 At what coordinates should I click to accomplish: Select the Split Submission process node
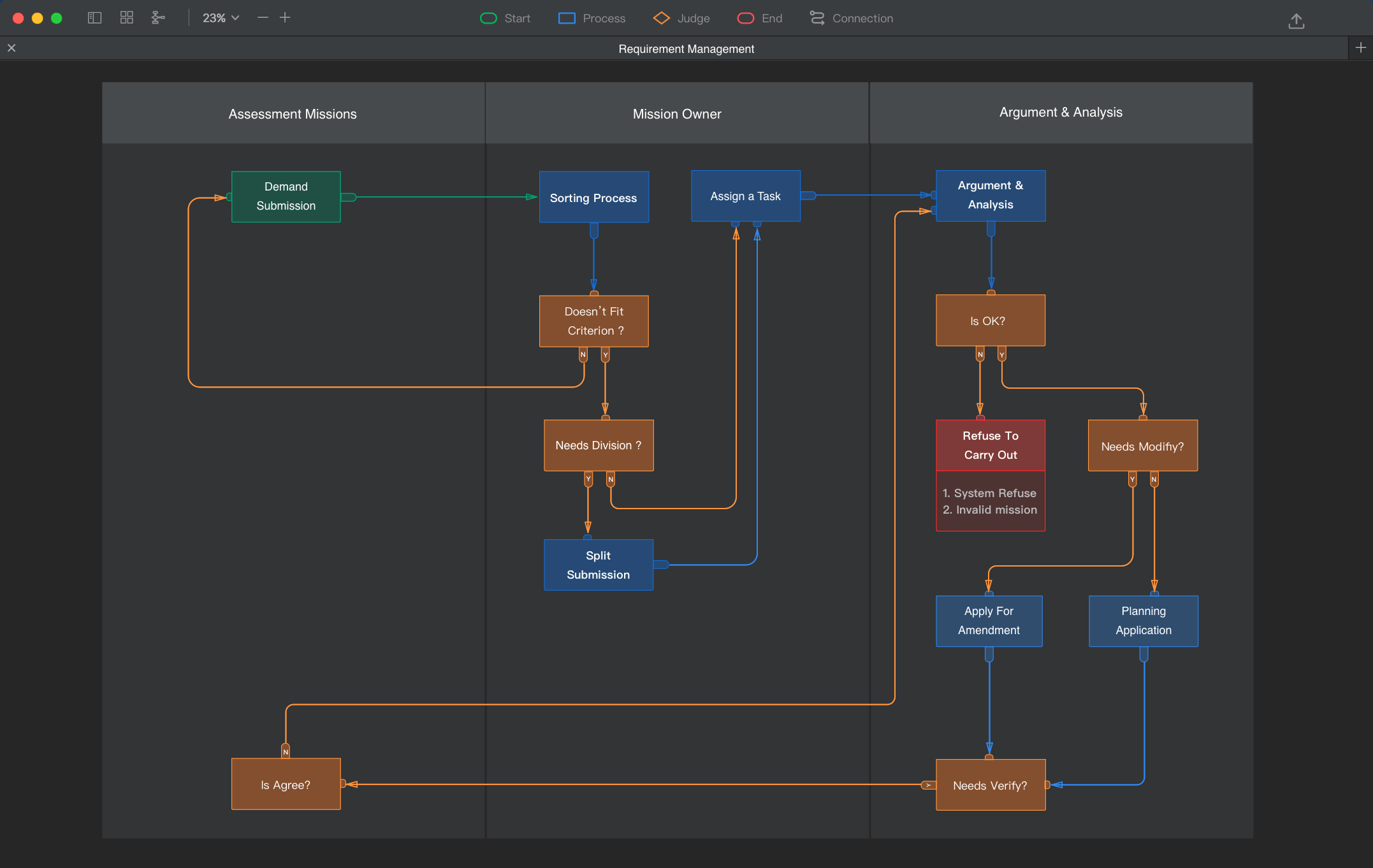(598, 565)
